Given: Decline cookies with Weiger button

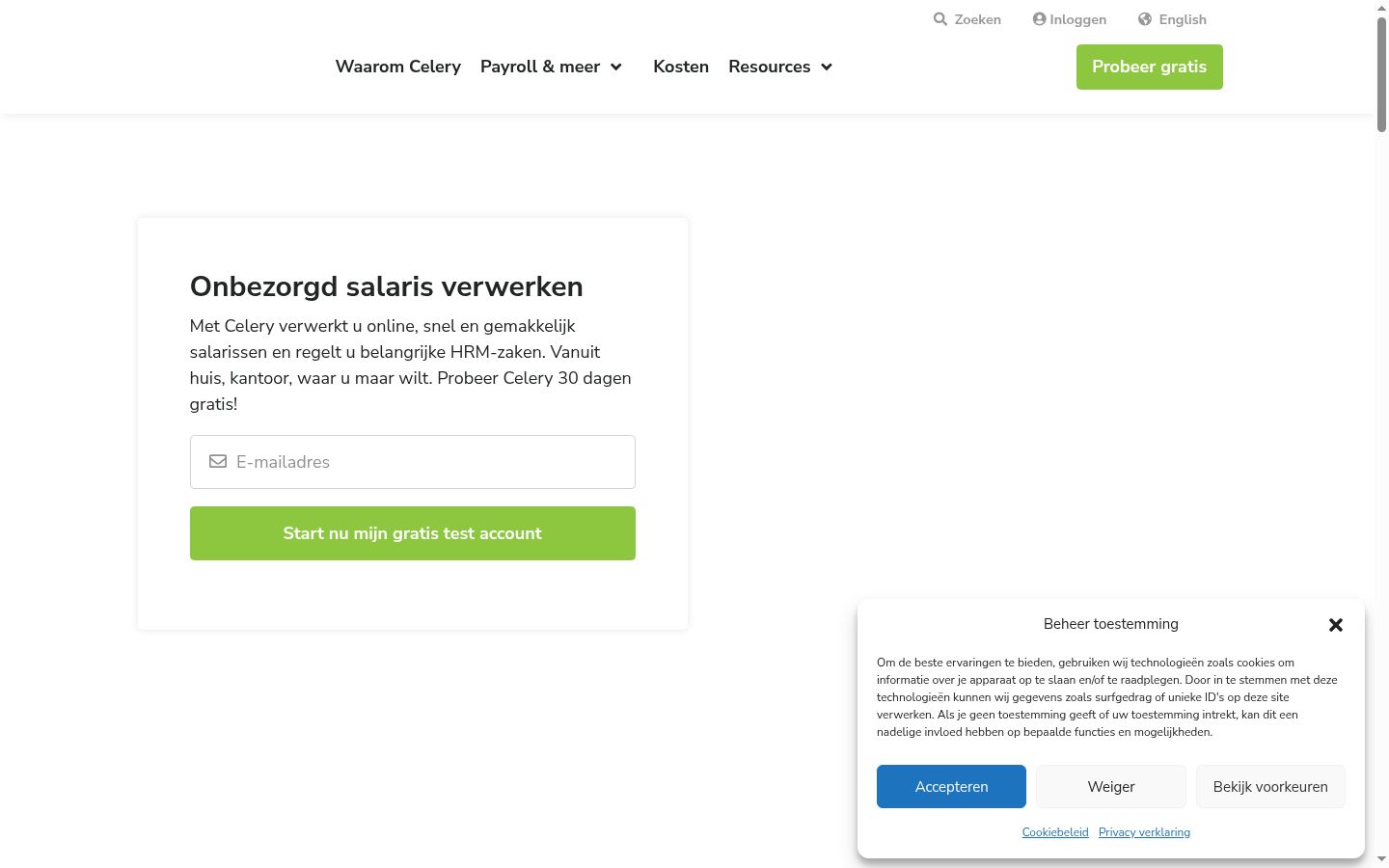Looking at the screenshot, I should tap(1111, 787).
